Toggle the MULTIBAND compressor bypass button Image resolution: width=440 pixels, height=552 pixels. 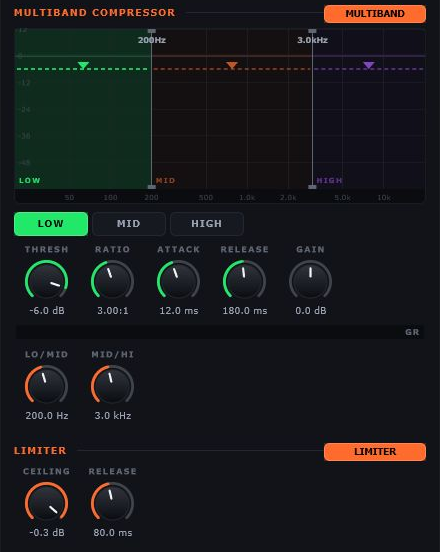pos(375,14)
